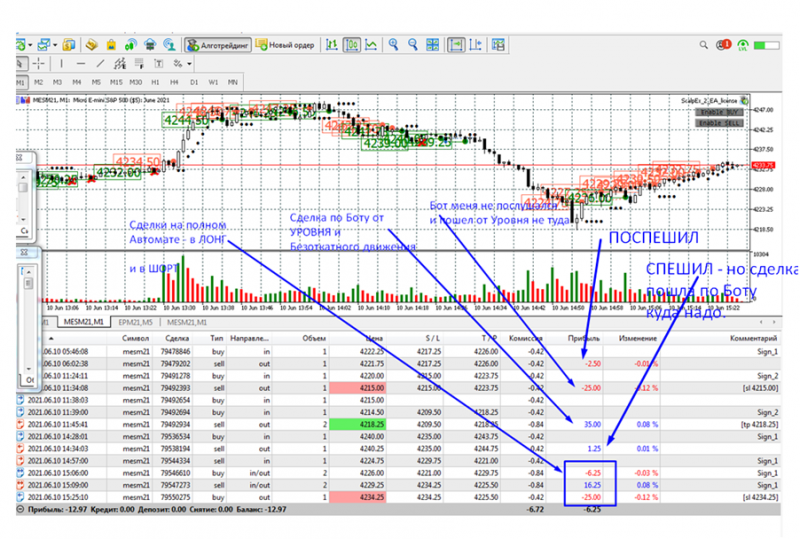Select deal 79546610 in the table
800x539 pixels.
(398, 473)
